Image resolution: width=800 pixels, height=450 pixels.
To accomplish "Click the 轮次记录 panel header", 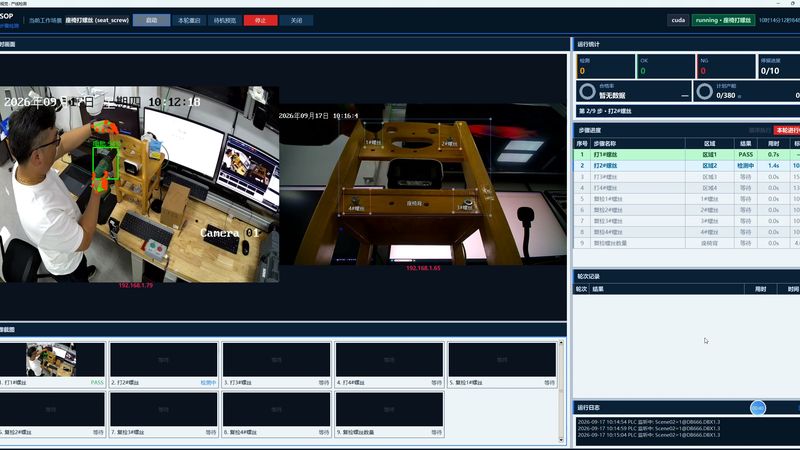I will (x=687, y=276).
